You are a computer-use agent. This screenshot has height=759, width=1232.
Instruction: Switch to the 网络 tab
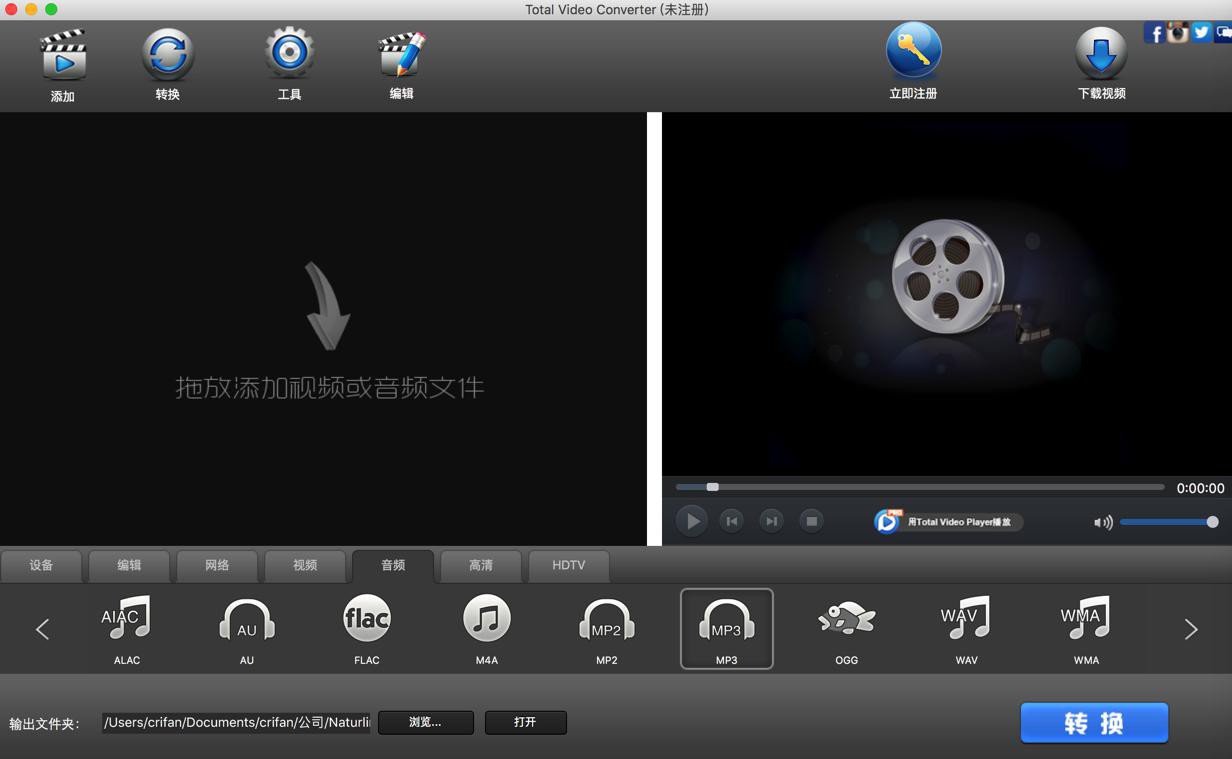coord(217,566)
